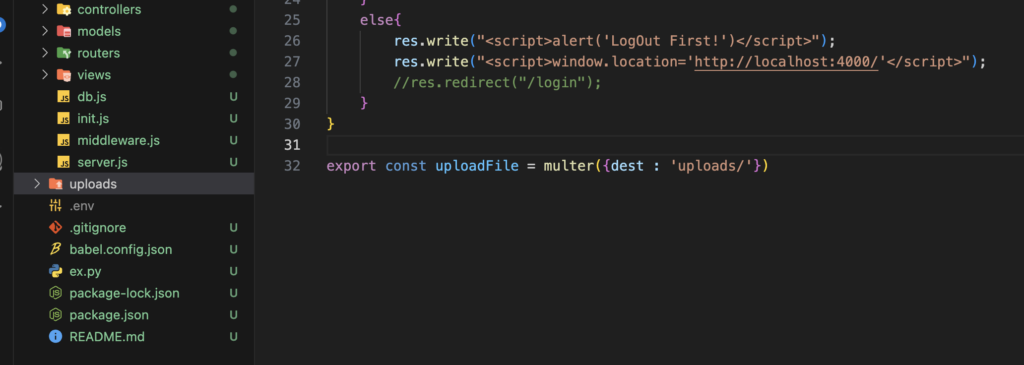This screenshot has height=365, width=1024.
Task: Open the ex.py file
Action: pyautogui.click(x=85, y=271)
